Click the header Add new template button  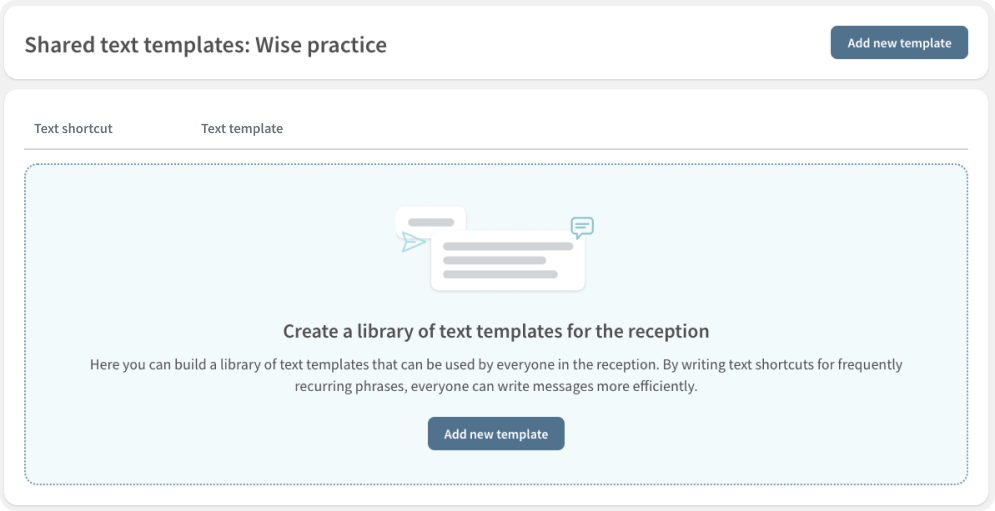pos(899,43)
